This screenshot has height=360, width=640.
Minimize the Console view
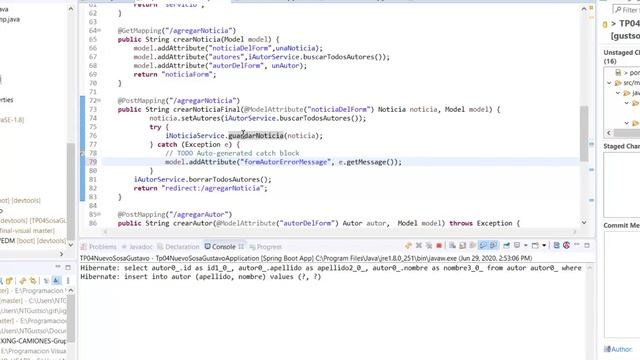pyautogui.click(x=577, y=244)
